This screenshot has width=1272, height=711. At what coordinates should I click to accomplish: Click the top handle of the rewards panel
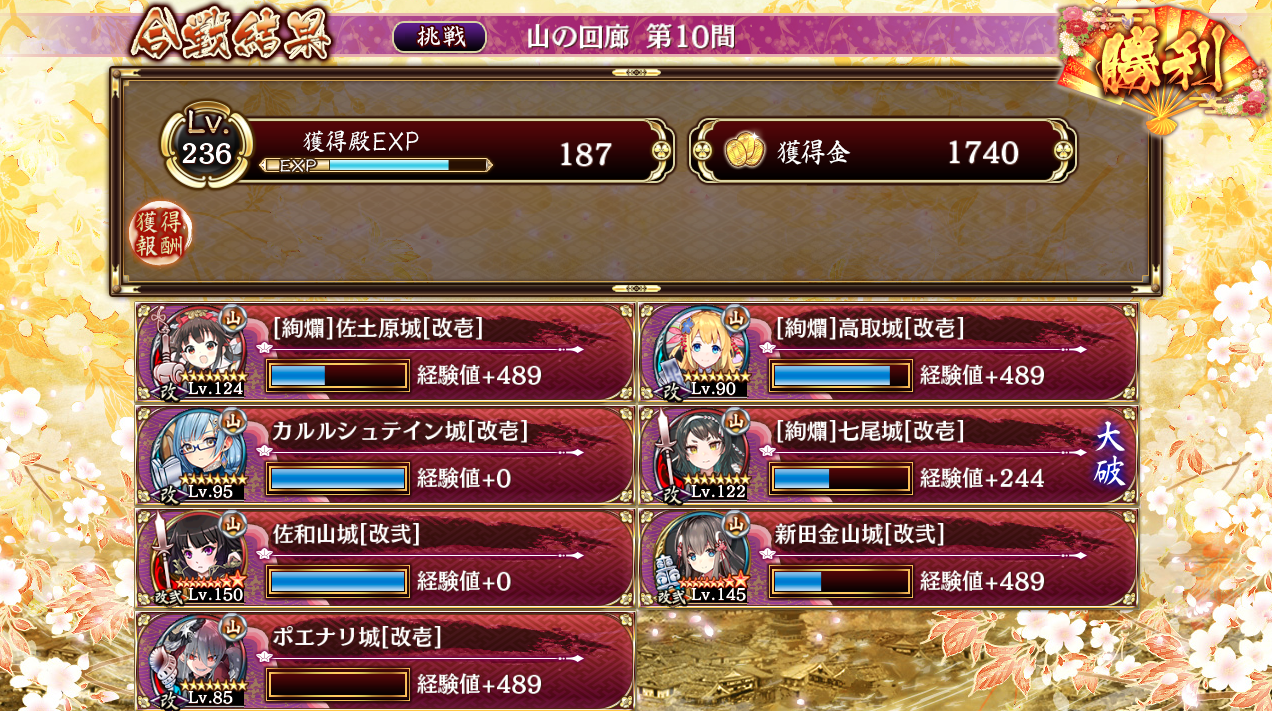pos(636,72)
